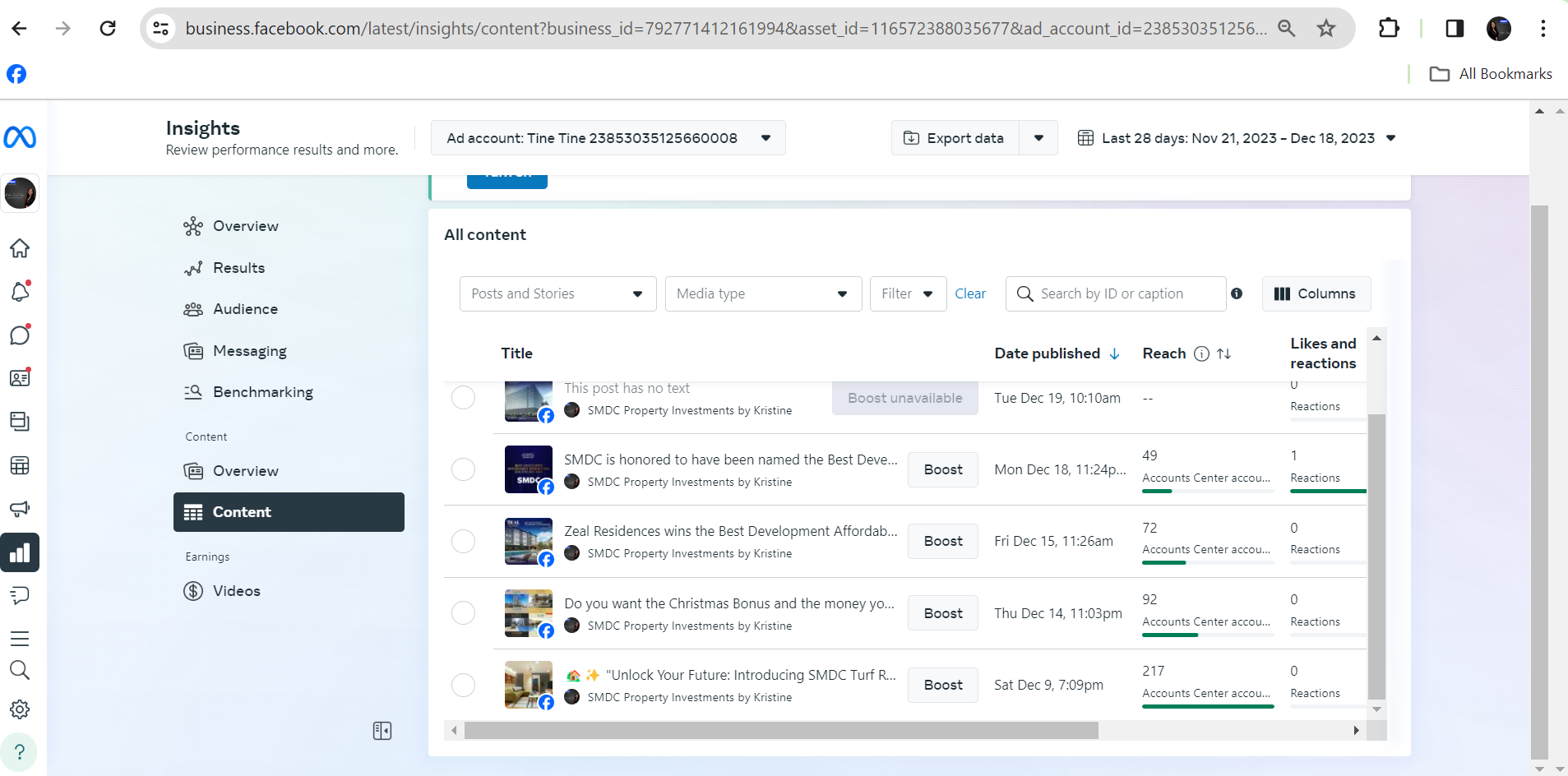Viewport: 1568px width, 776px height.
Task: Open the Settings gear icon
Action: click(20, 709)
